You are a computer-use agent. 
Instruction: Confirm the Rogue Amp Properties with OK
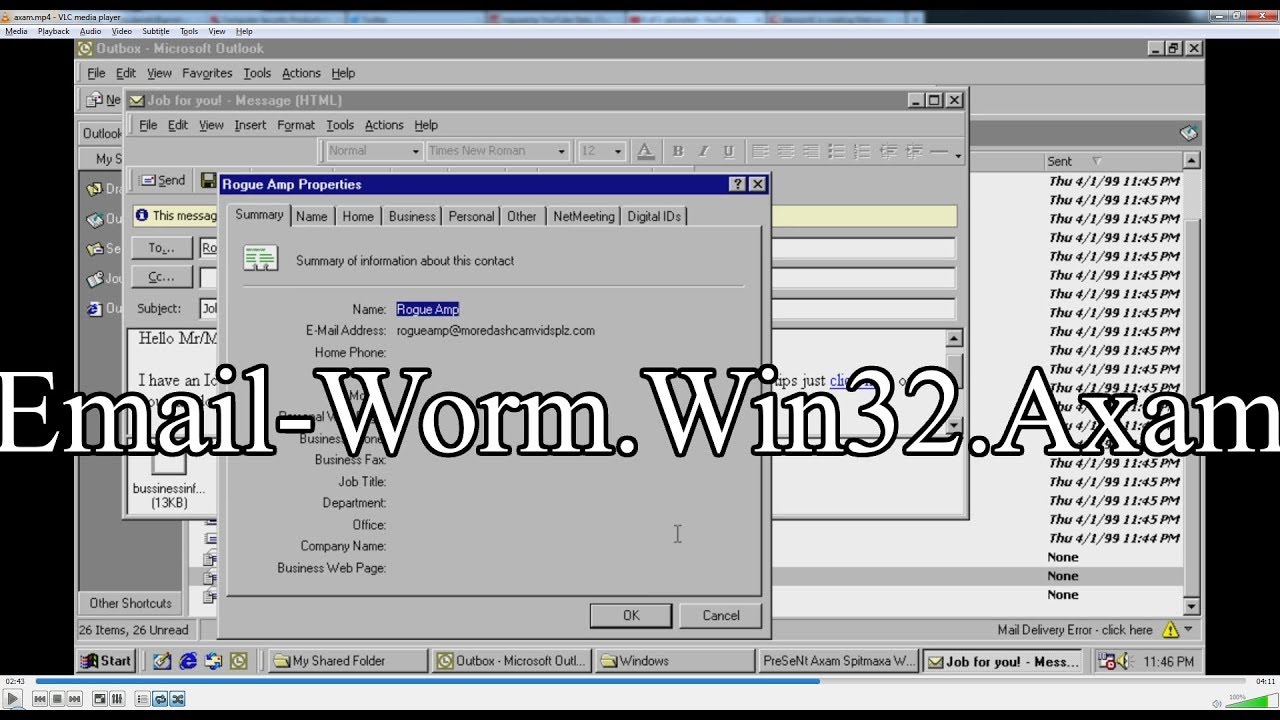[x=631, y=615]
